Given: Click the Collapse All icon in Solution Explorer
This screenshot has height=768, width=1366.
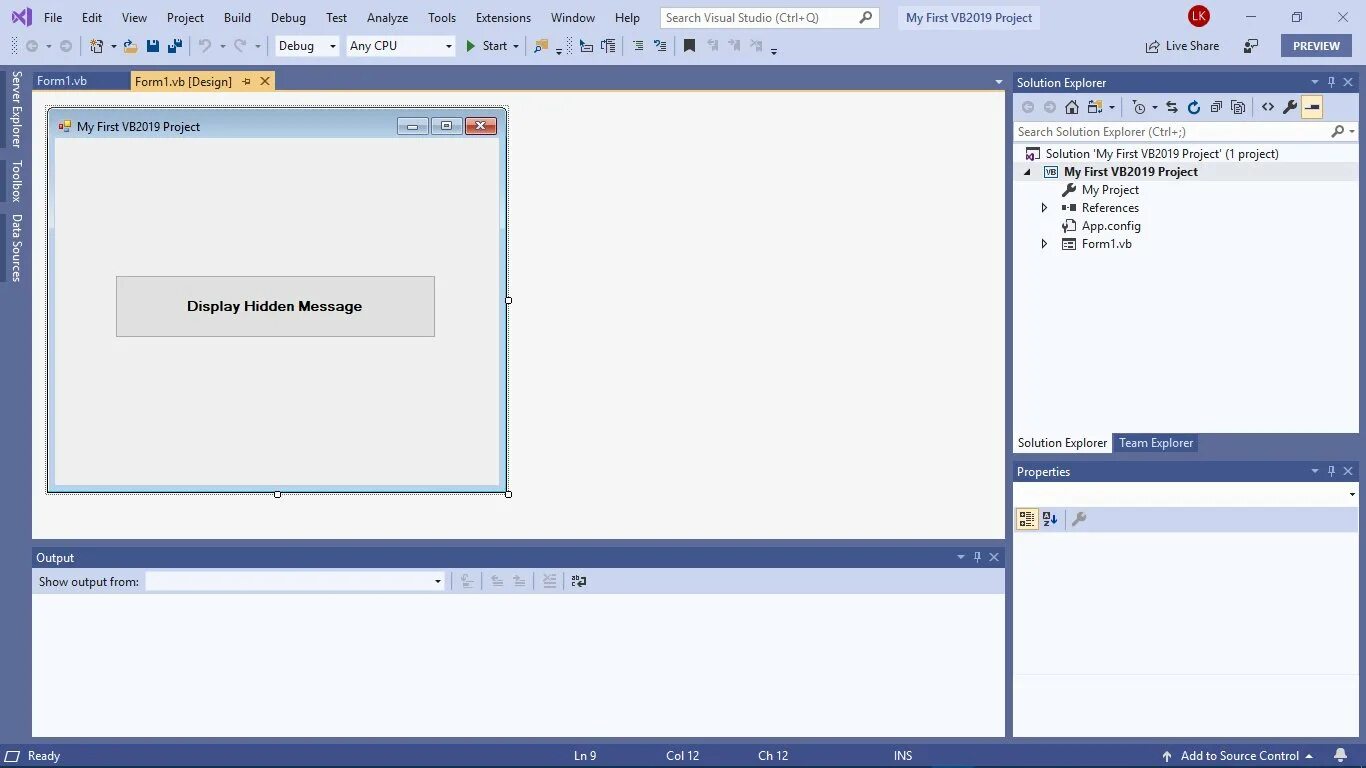Looking at the screenshot, I should (x=1216, y=107).
